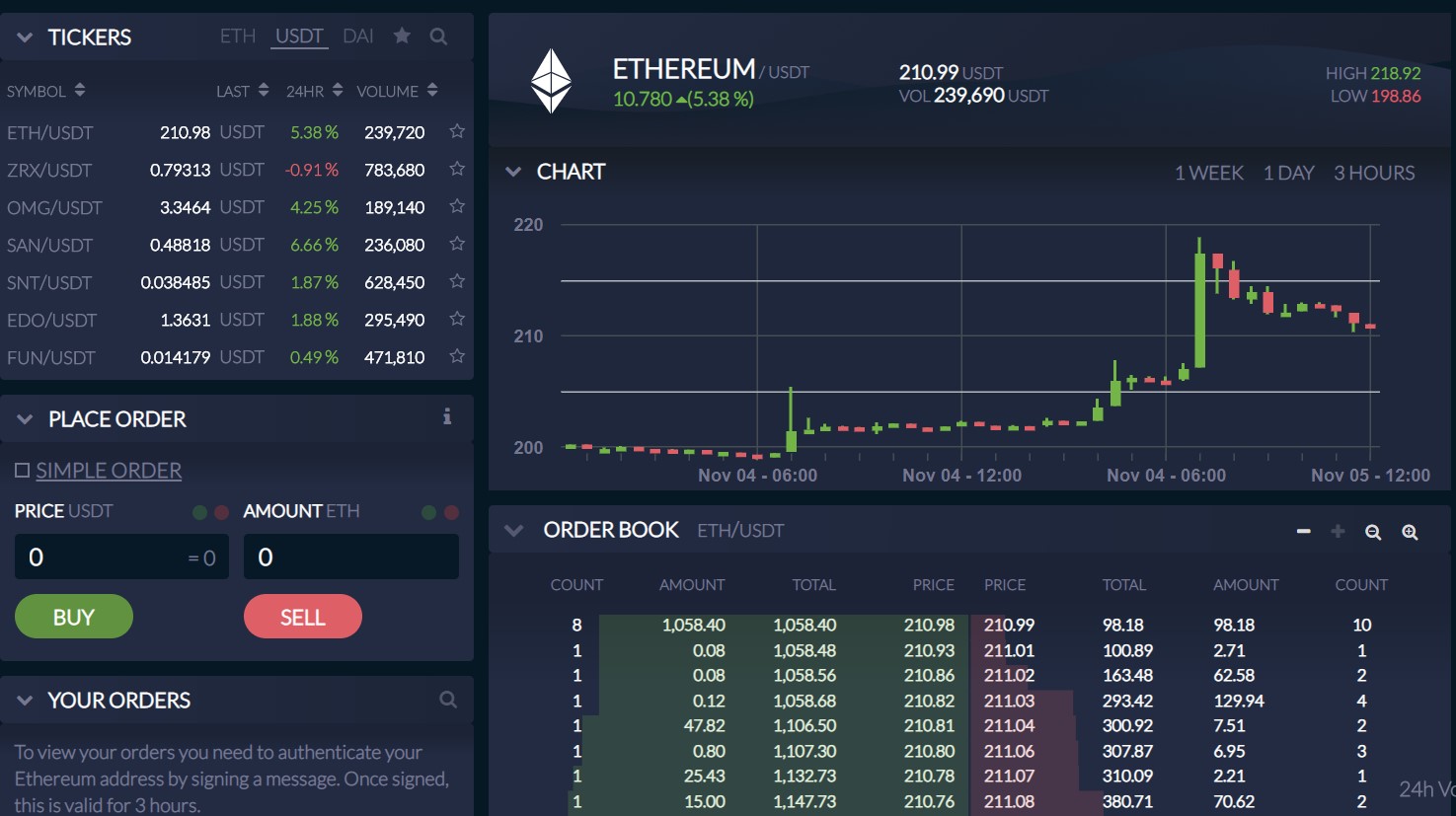Favorite the EDO/USDT ticker star
The width and height of the screenshot is (1456, 816).
tap(457, 319)
